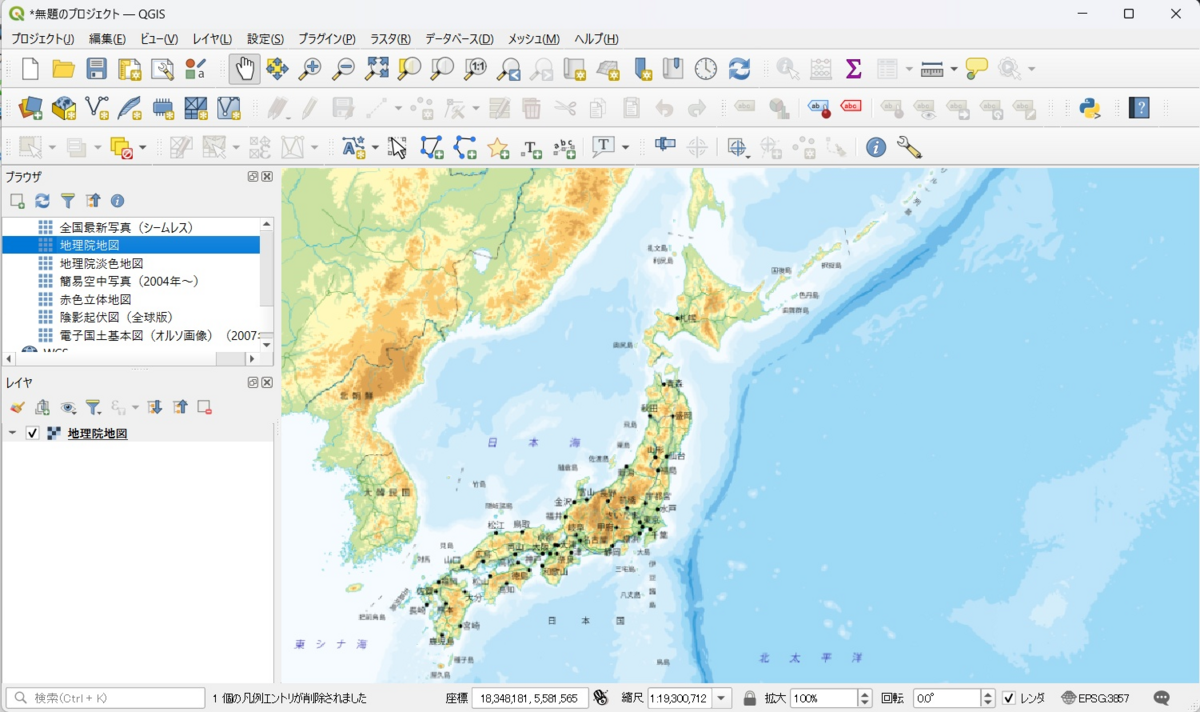Refresh the Browser panel
The width and height of the screenshot is (1200, 712).
(x=42, y=201)
